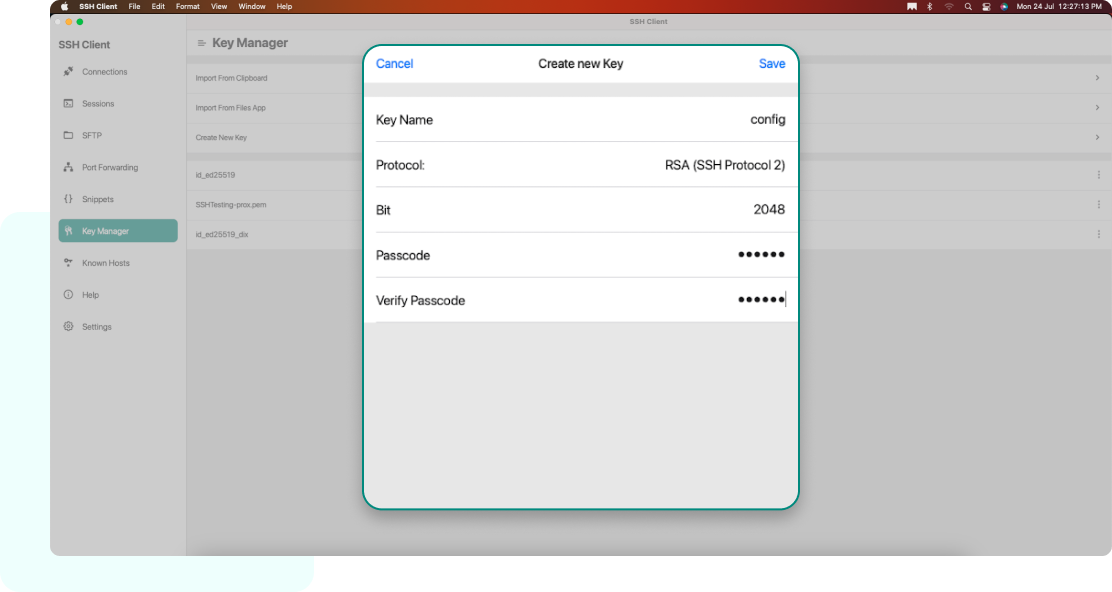Viewport: 1112px width, 592px height.
Task: Open Snippets using the braces icon
Action: pos(68,200)
